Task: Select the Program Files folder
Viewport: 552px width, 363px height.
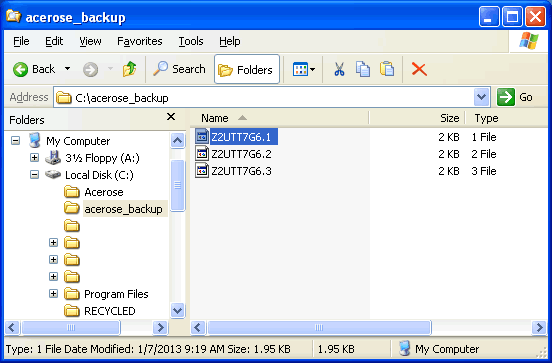Action: pos(116,294)
